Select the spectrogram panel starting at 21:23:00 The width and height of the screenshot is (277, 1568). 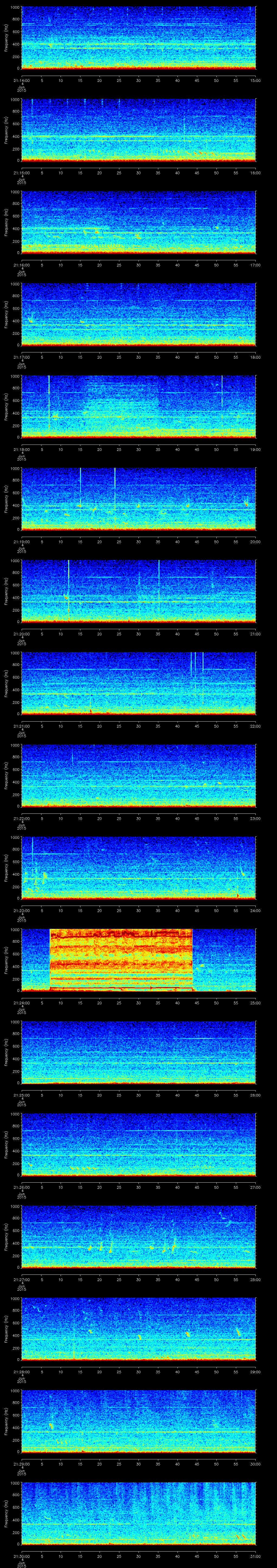point(139,868)
